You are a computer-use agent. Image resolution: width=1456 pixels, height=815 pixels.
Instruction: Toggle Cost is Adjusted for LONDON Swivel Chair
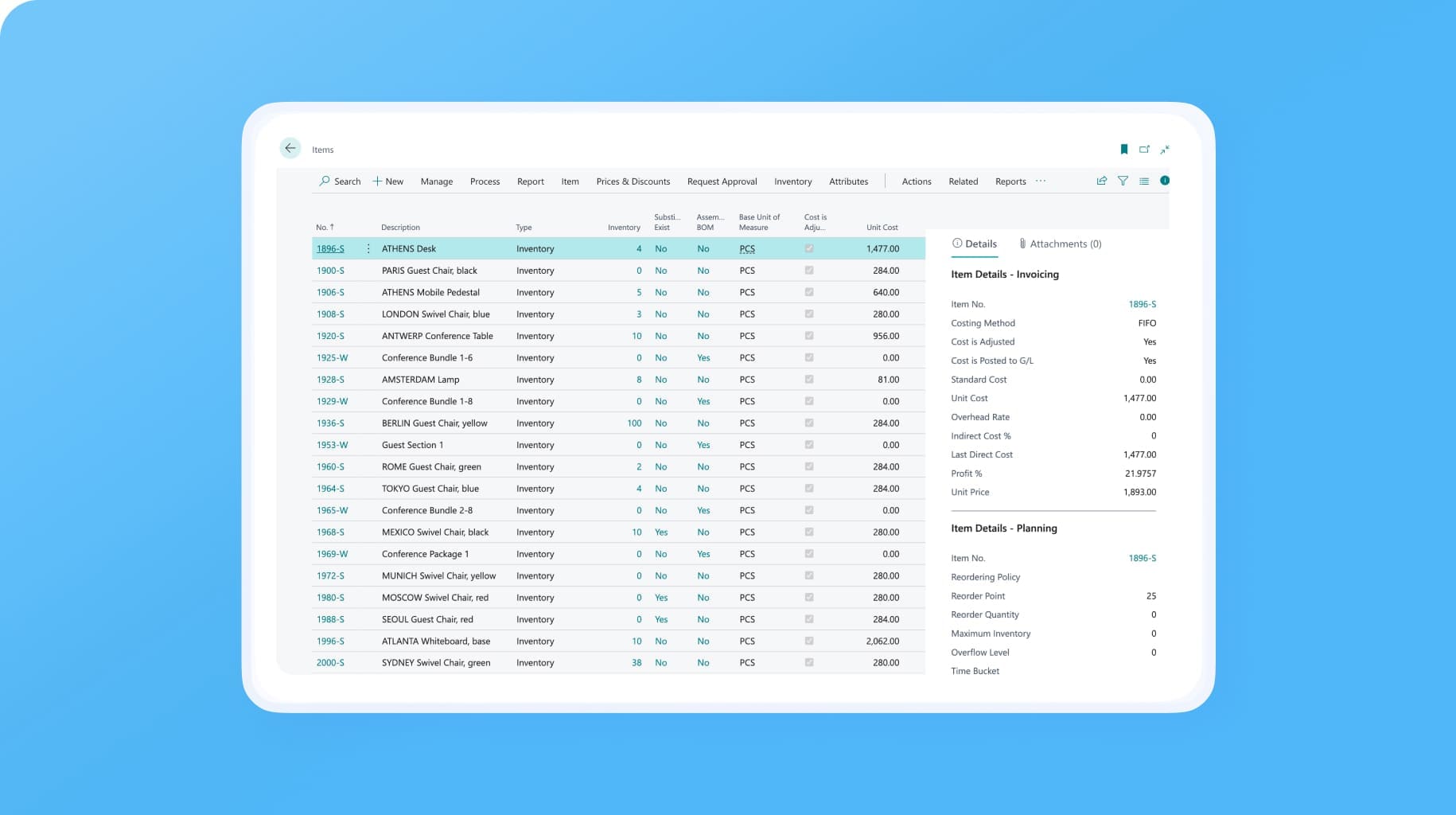pyautogui.click(x=809, y=314)
